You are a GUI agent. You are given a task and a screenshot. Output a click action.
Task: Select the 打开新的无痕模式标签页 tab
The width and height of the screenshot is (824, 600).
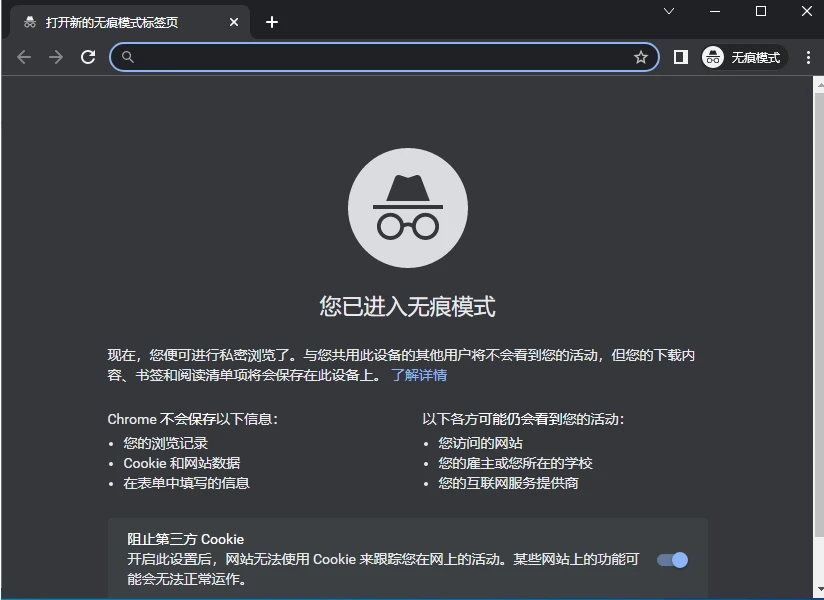point(112,22)
